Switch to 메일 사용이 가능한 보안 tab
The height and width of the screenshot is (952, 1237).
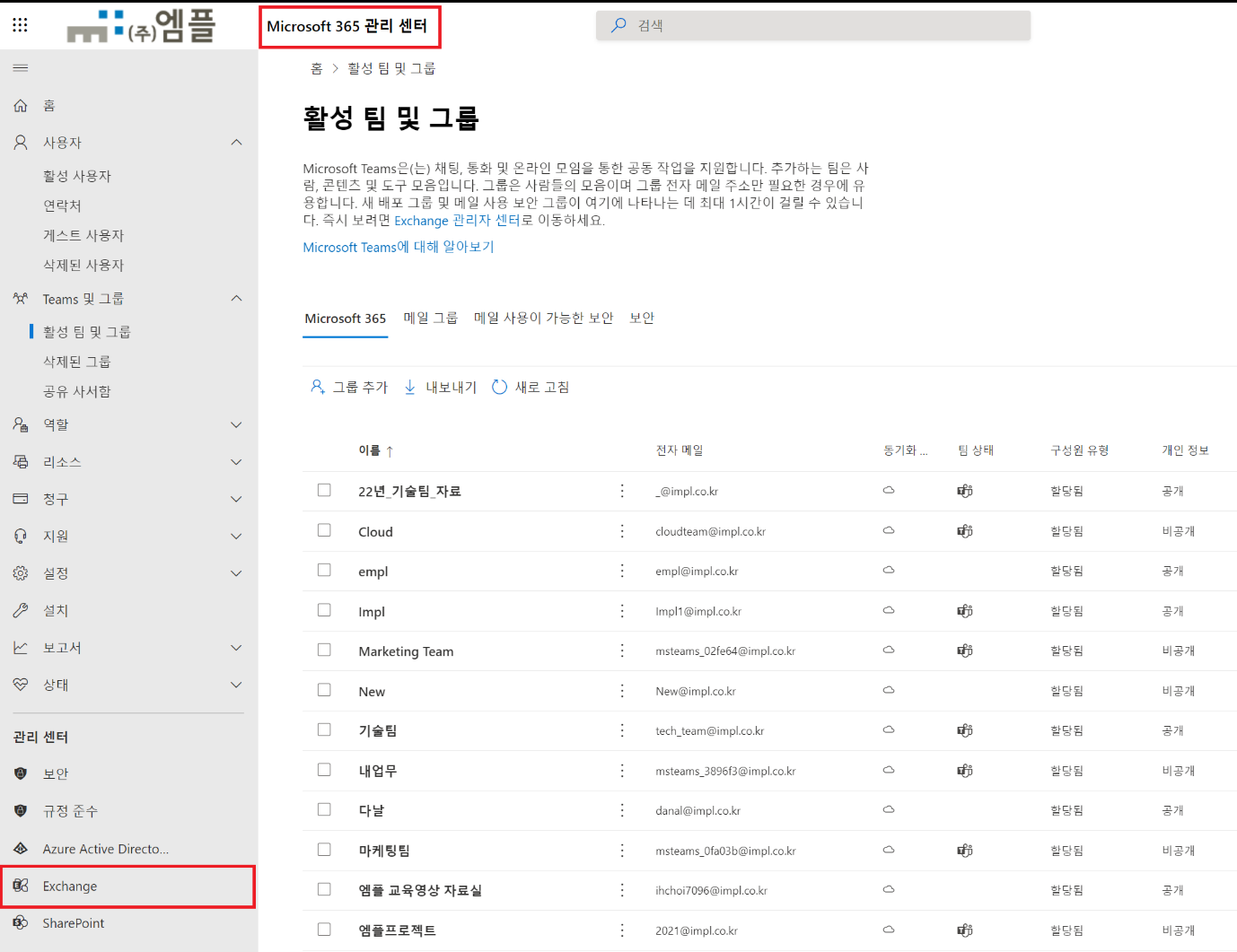pyautogui.click(x=544, y=318)
